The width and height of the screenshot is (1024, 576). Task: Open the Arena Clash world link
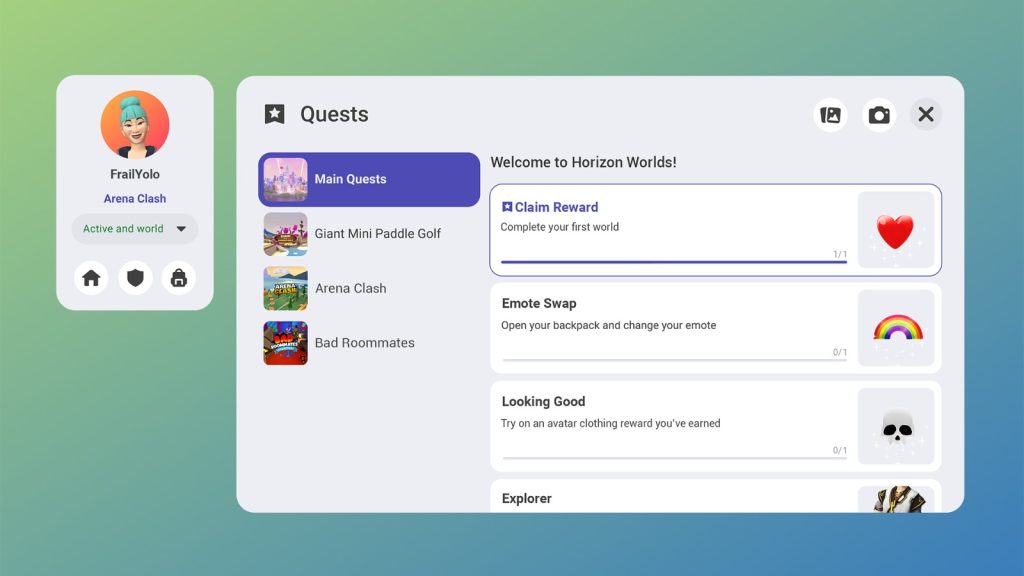point(135,198)
